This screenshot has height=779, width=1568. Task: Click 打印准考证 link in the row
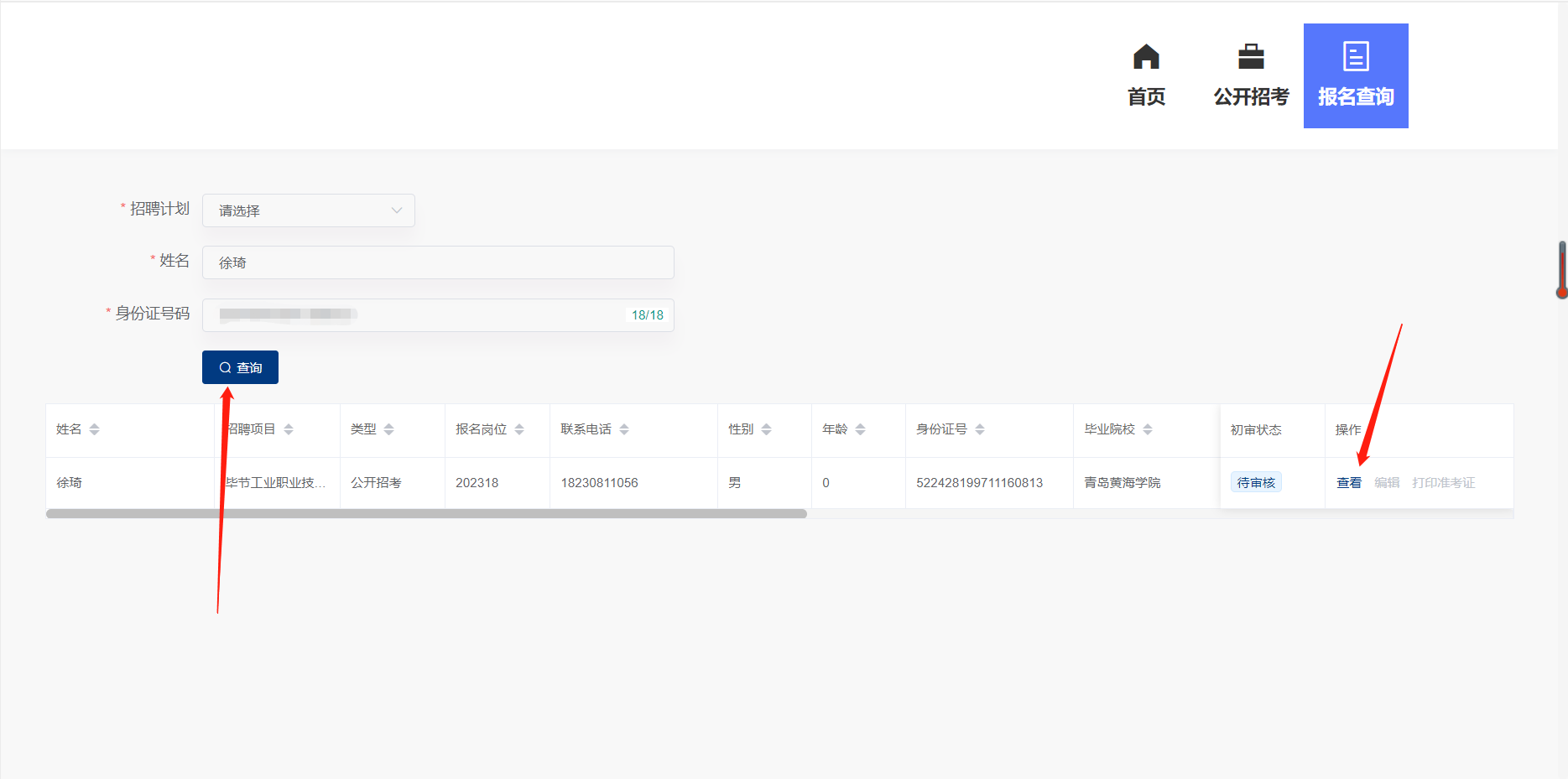click(x=1443, y=483)
